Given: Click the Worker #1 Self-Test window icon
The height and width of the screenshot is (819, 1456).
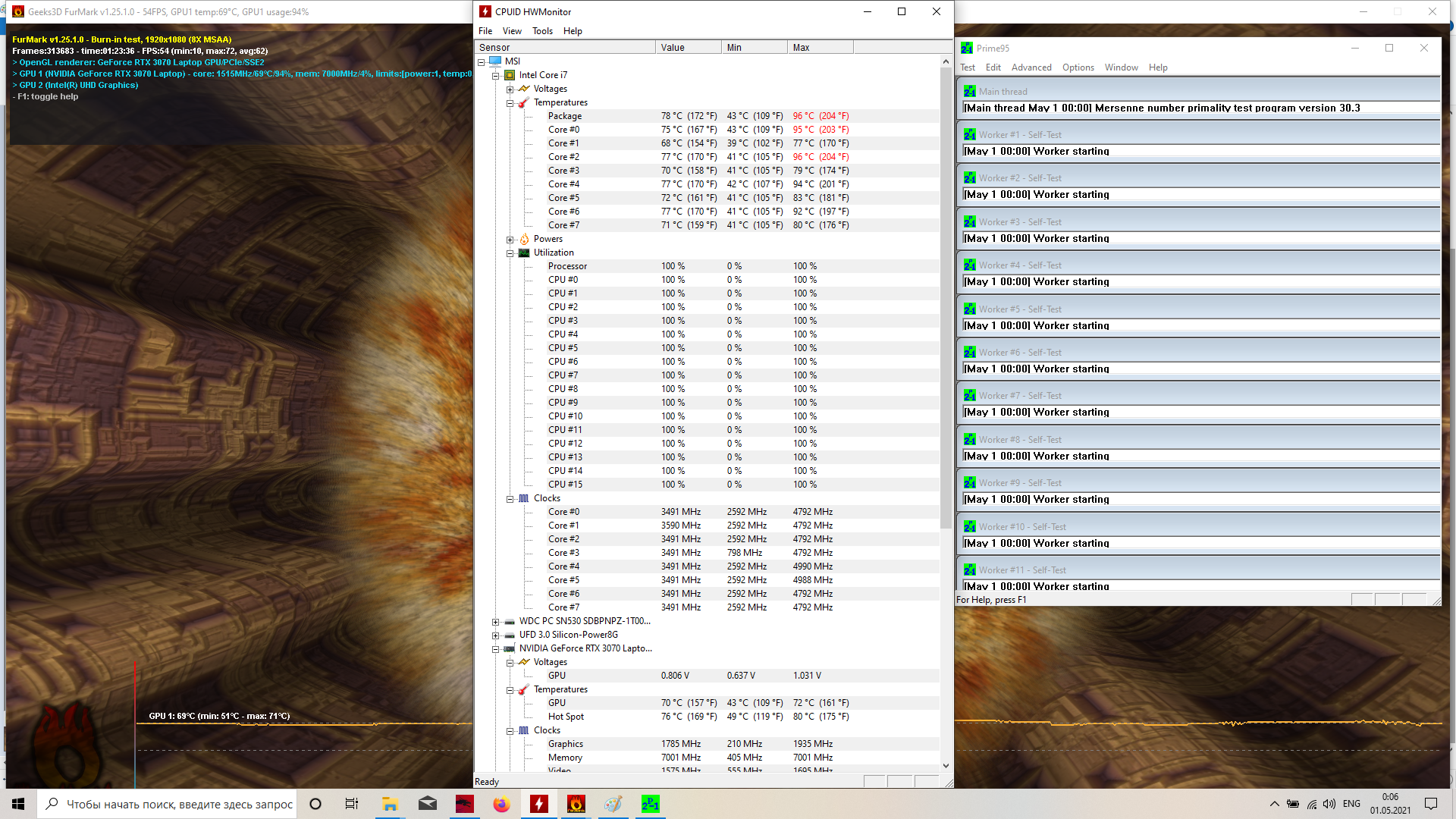Looking at the screenshot, I should click(970, 134).
